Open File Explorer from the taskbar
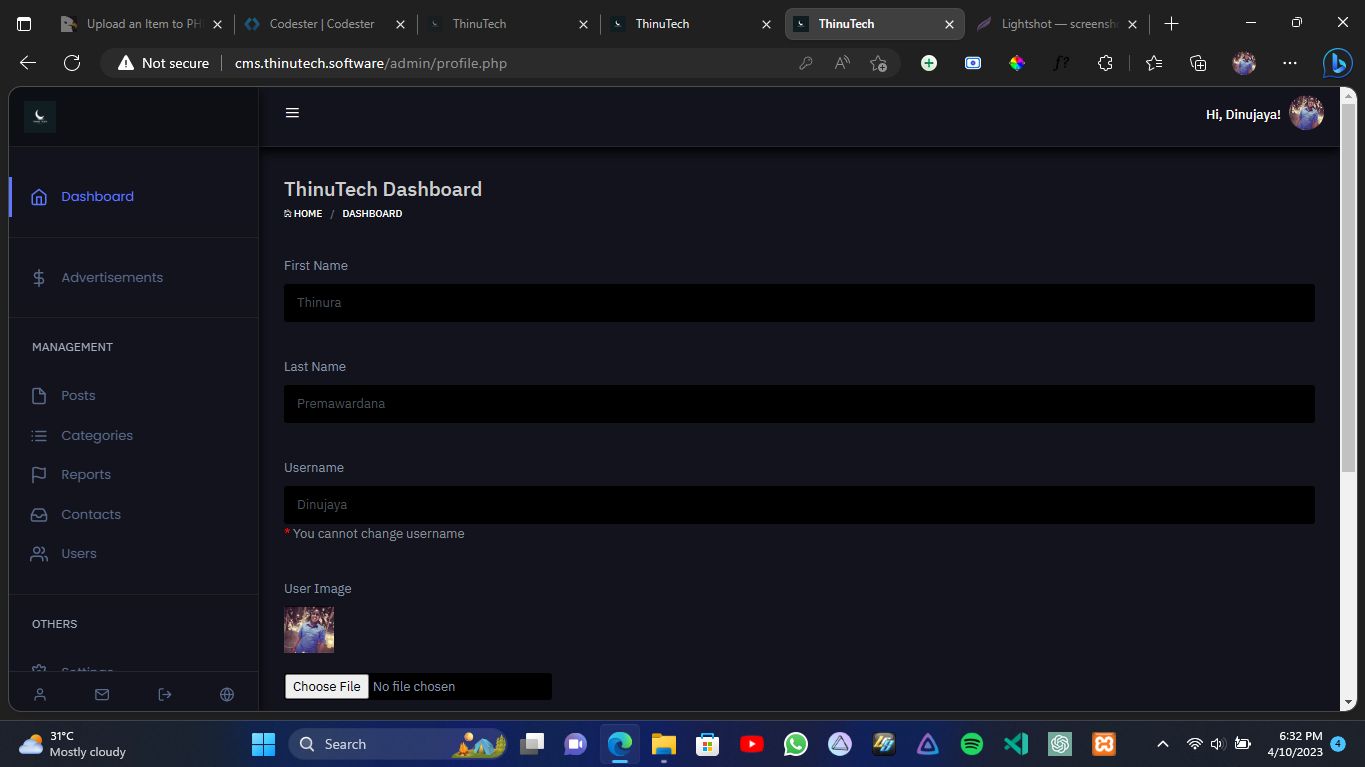This screenshot has height=767, width=1365. click(x=663, y=744)
